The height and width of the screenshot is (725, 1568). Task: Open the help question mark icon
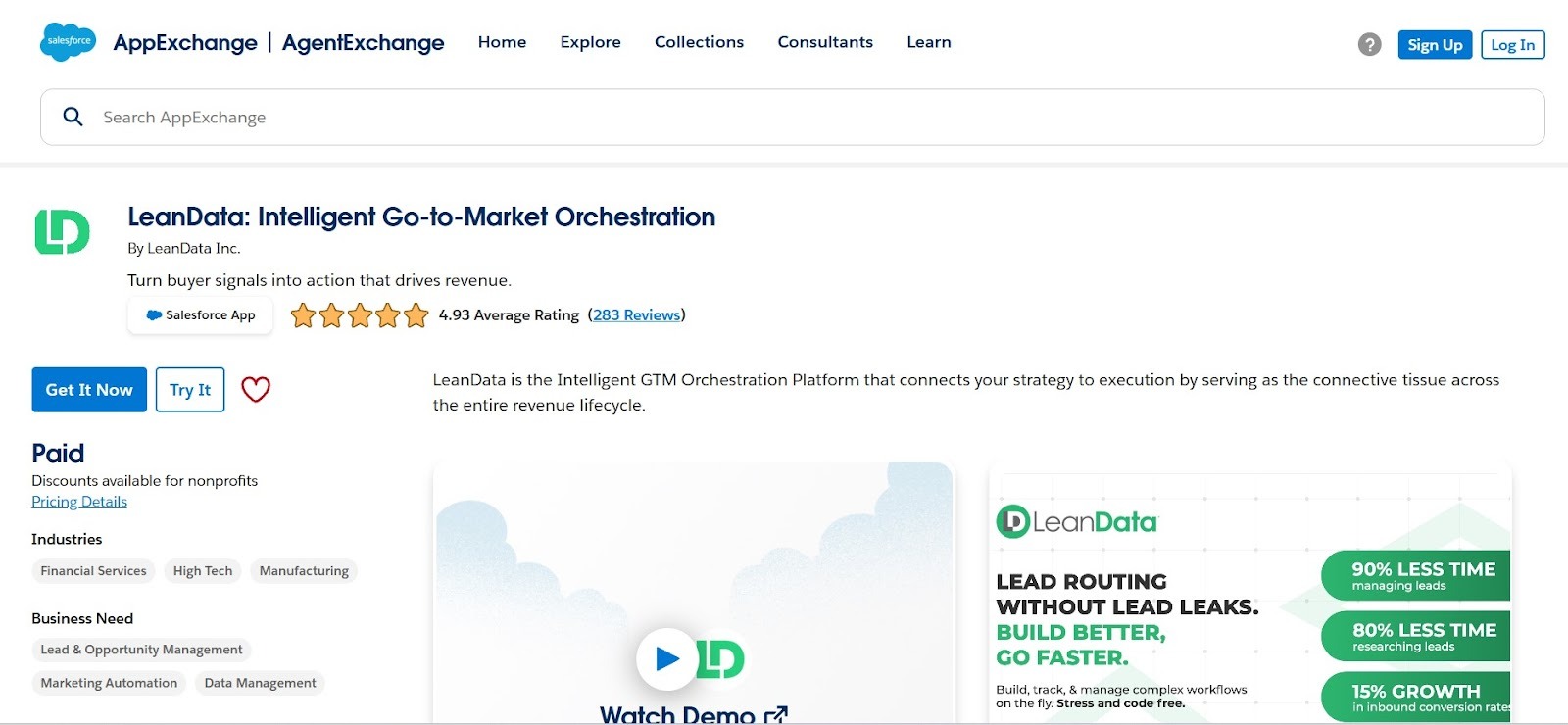click(x=1369, y=44)
